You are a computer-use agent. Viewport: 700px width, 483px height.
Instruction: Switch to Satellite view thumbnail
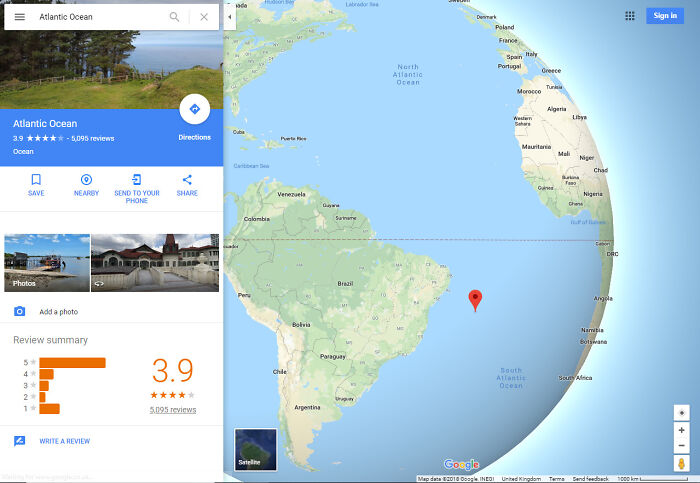pos(255,450)
